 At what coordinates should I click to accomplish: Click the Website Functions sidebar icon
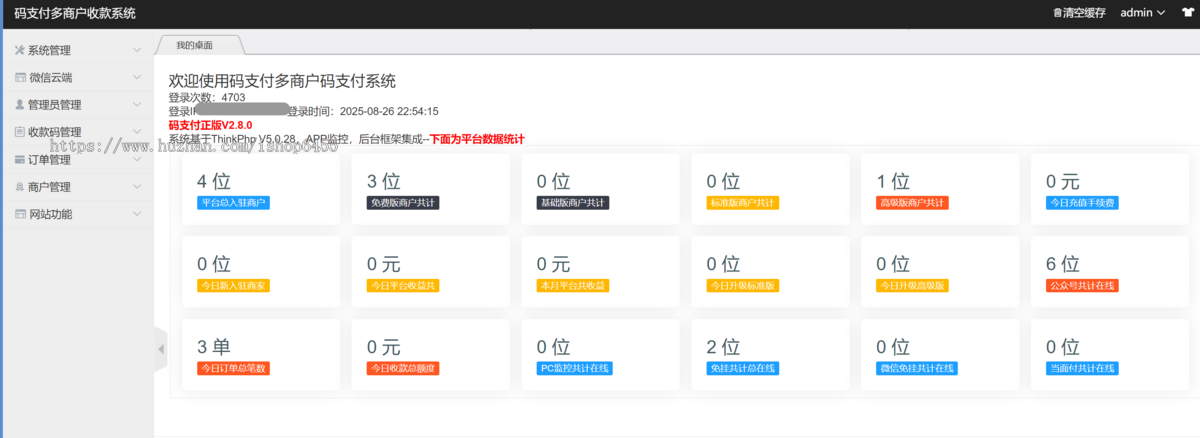20,214
